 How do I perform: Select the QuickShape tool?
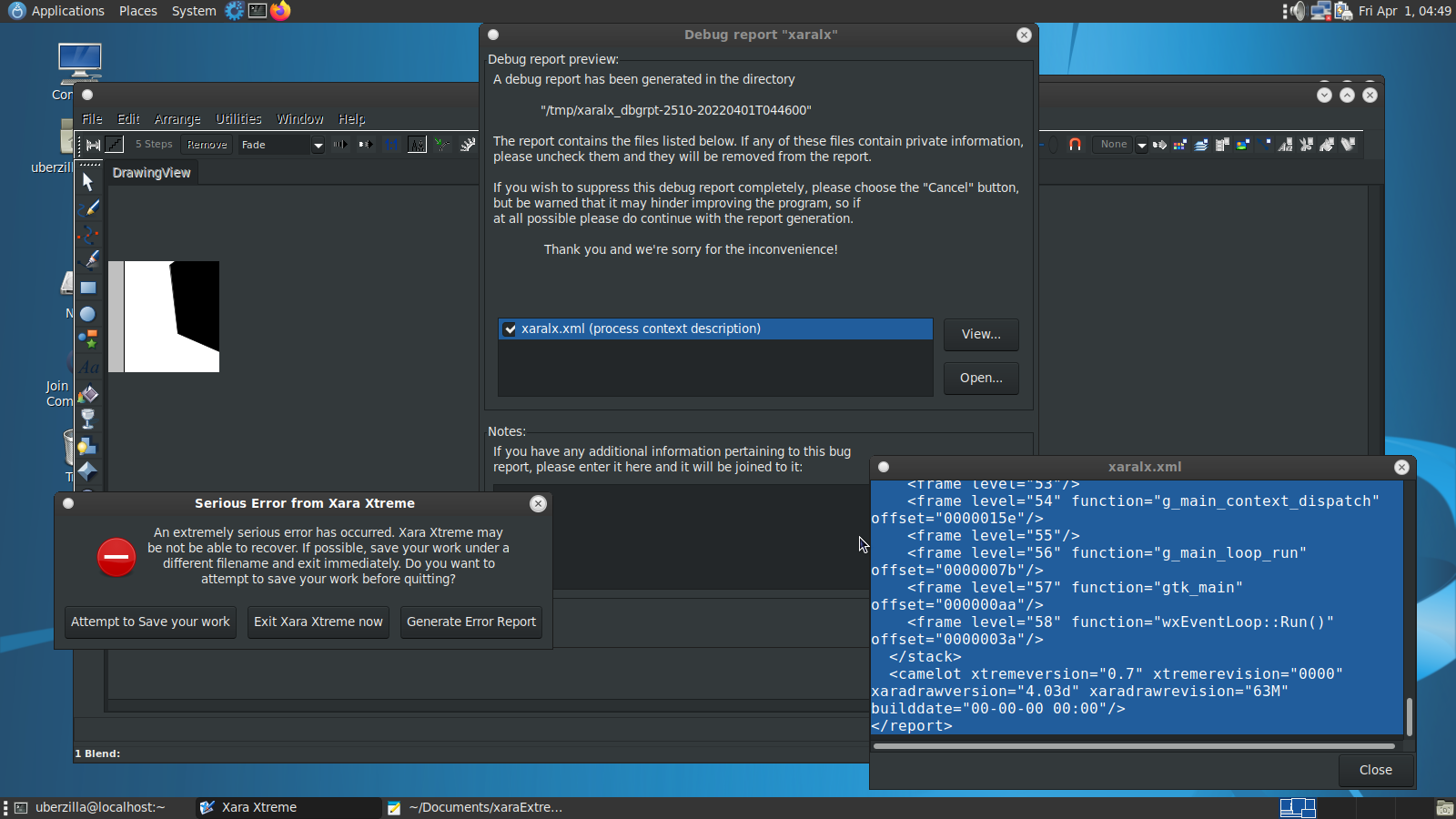pos(88,340)
